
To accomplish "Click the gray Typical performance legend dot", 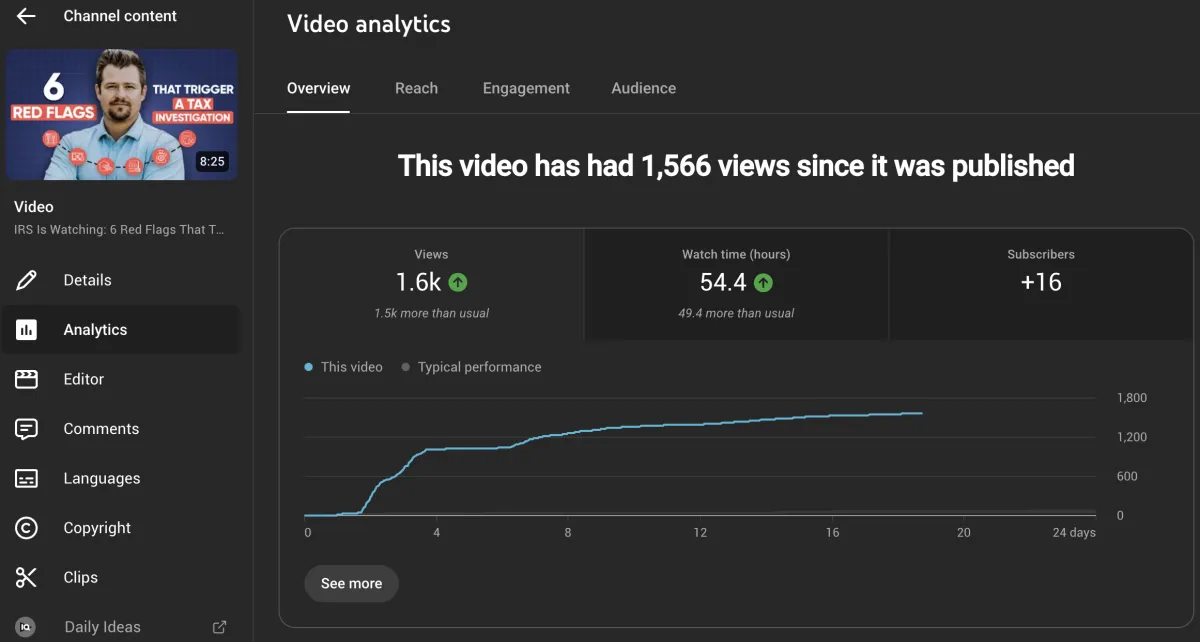I will pyautogui.click(x=406, y=368).
